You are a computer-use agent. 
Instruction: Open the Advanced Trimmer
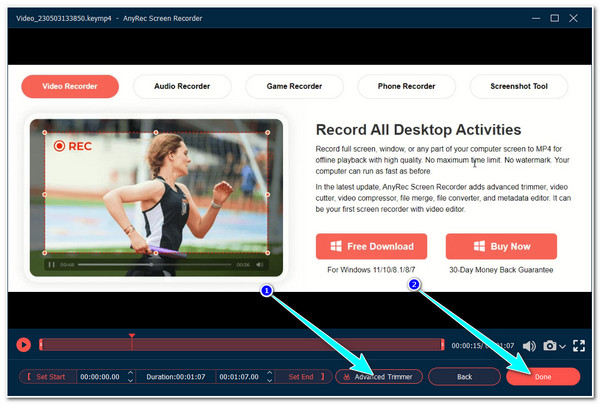pos(379,376)
